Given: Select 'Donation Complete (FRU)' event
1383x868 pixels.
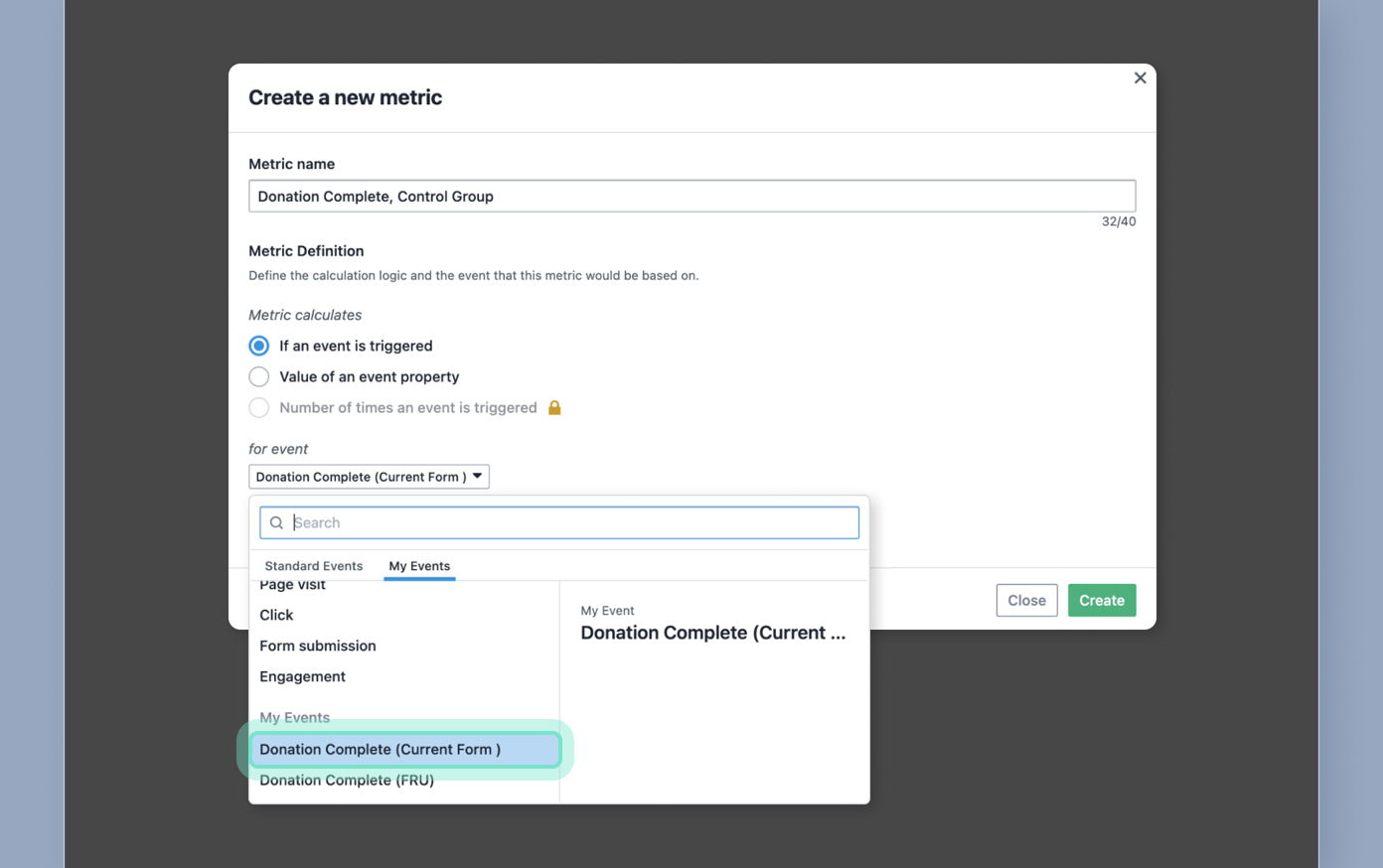Looking at the screenshot, I should (x=347, y=780).
